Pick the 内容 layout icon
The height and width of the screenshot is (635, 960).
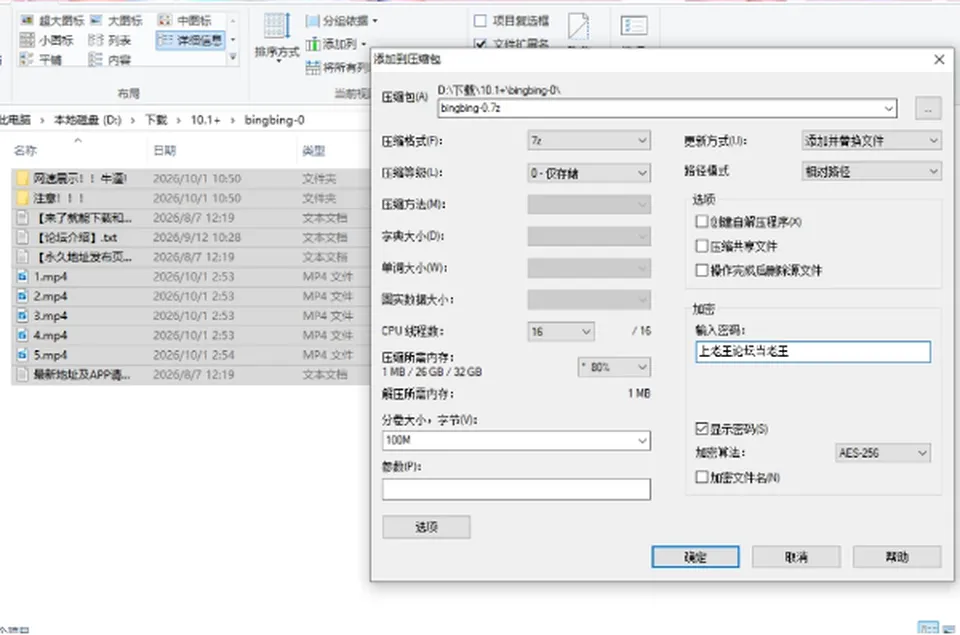pyautogui.click(x=96, y=60)
